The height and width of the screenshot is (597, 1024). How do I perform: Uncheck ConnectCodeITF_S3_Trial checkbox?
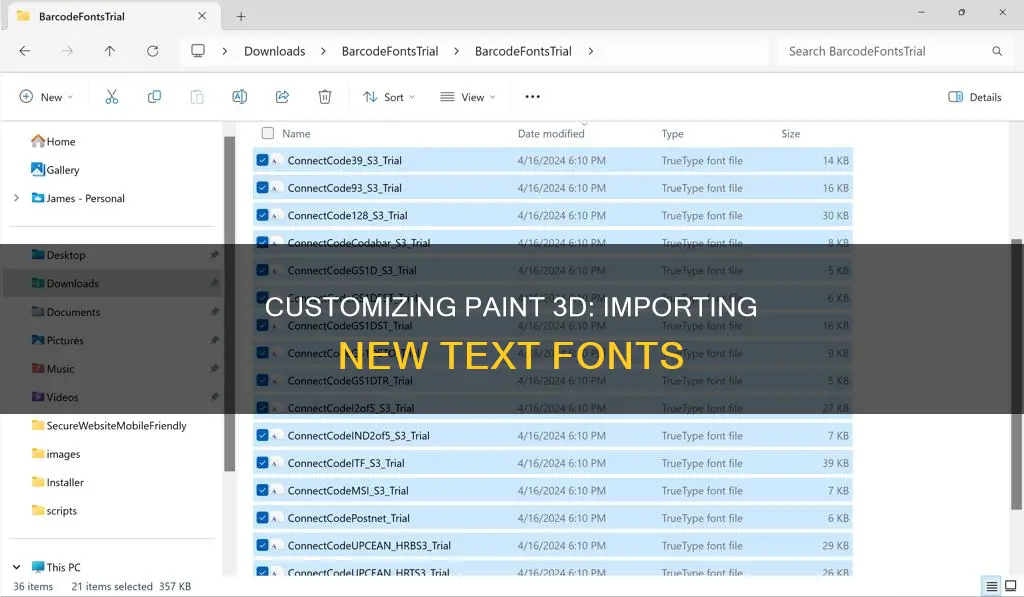263,462
